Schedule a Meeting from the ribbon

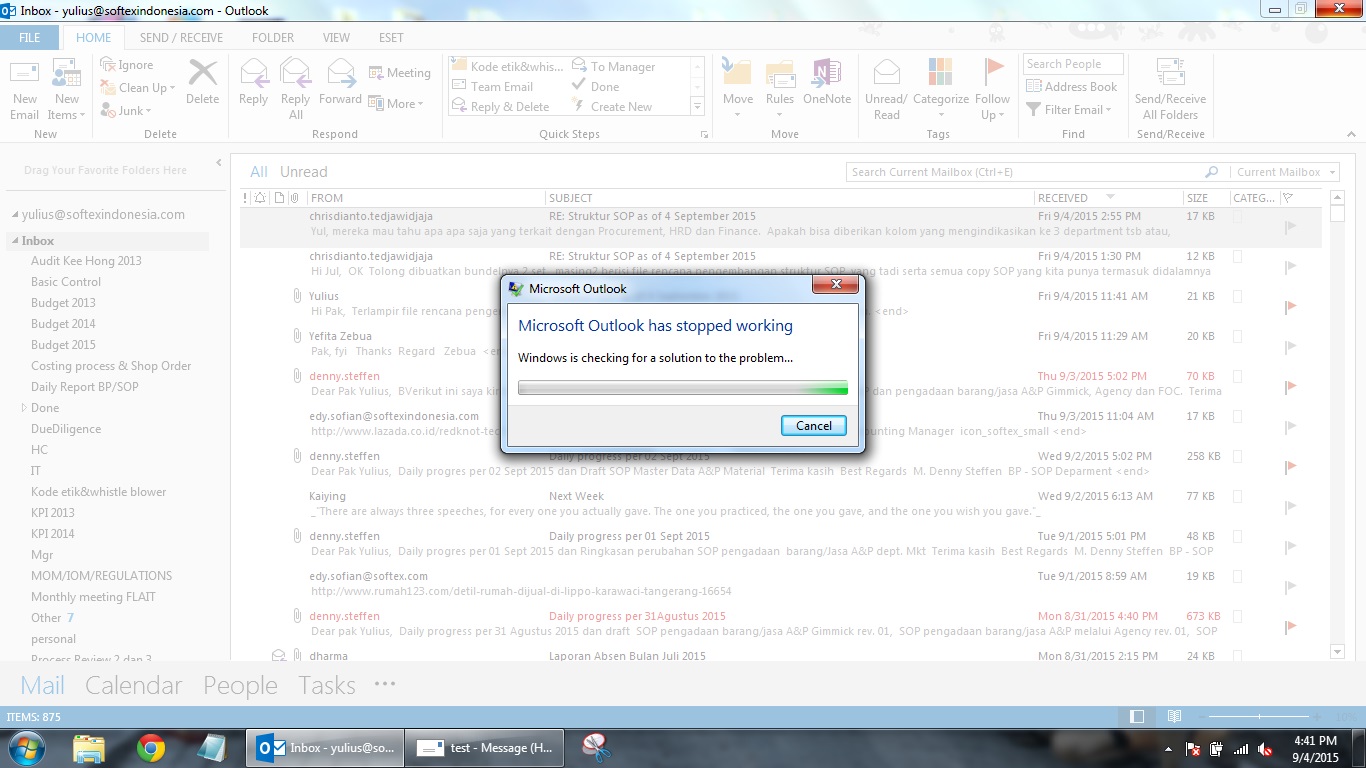(x=400, y=72)
